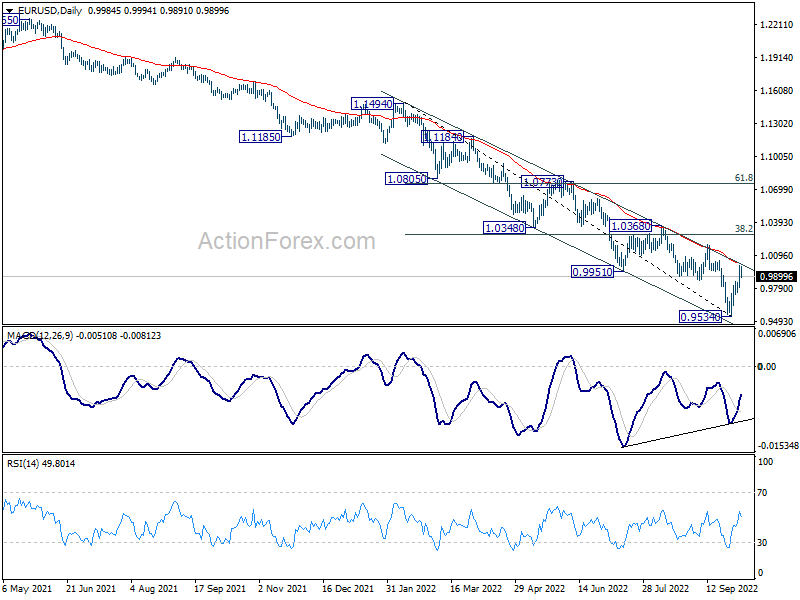Click the 0.99510 price label
The height and width of the screenshot is (600, 800).
point(592,272)
